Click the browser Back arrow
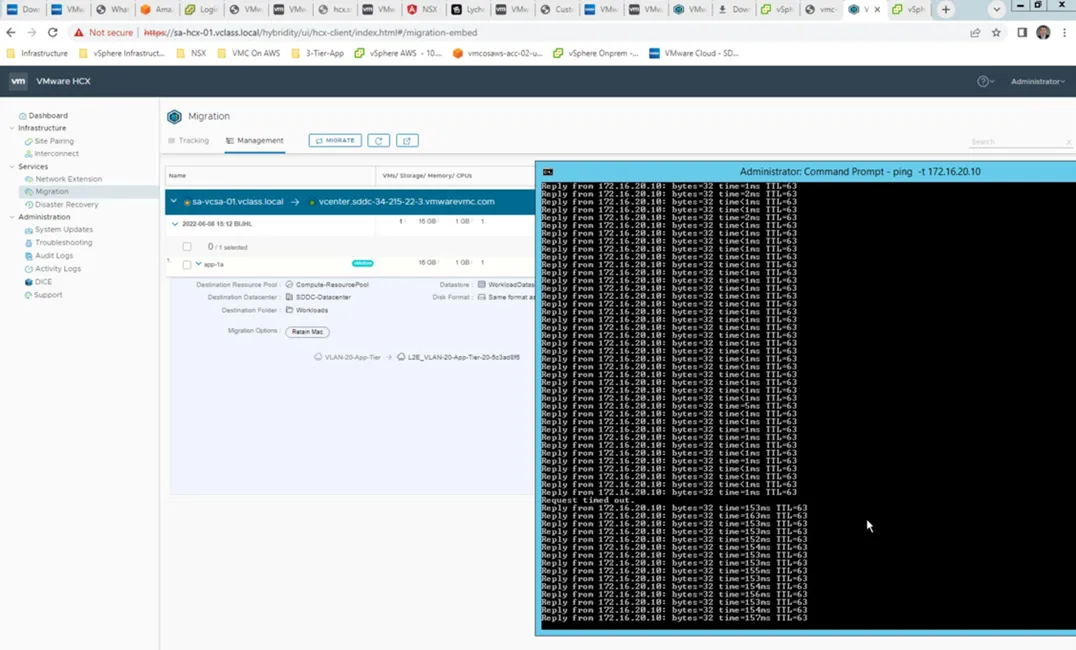The width and height of the screenshot is (1076, 650). 11,32
